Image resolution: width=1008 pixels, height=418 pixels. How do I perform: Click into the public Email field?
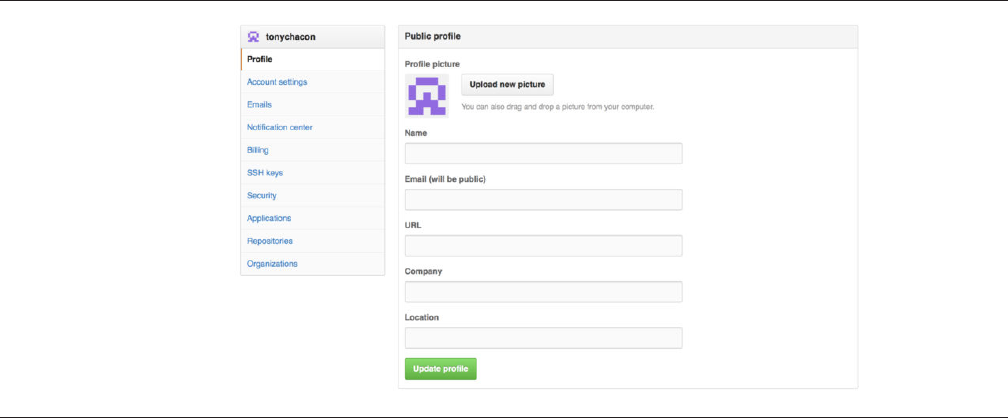[543, 200]
